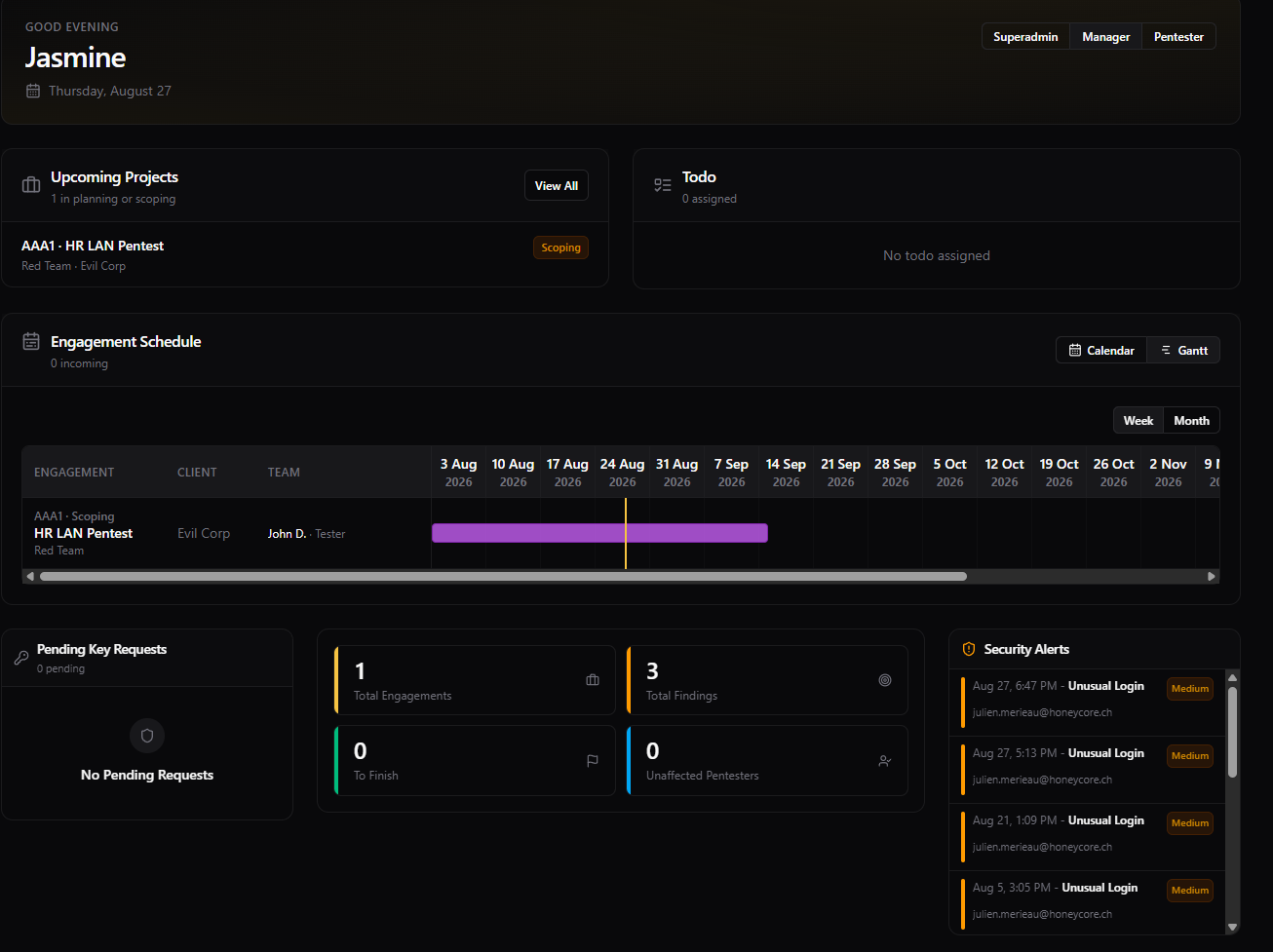The height and width of the screenshot is (952, 1273).
Task: Click the Security Alerts vertical scrollbar thumb
Action: click(1232, 732)
